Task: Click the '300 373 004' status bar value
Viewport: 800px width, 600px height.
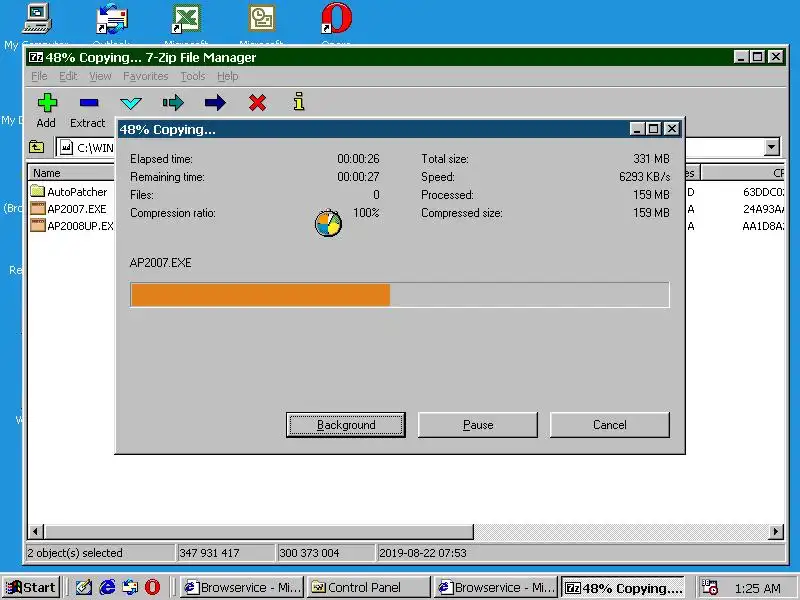Action: (309, 553)
